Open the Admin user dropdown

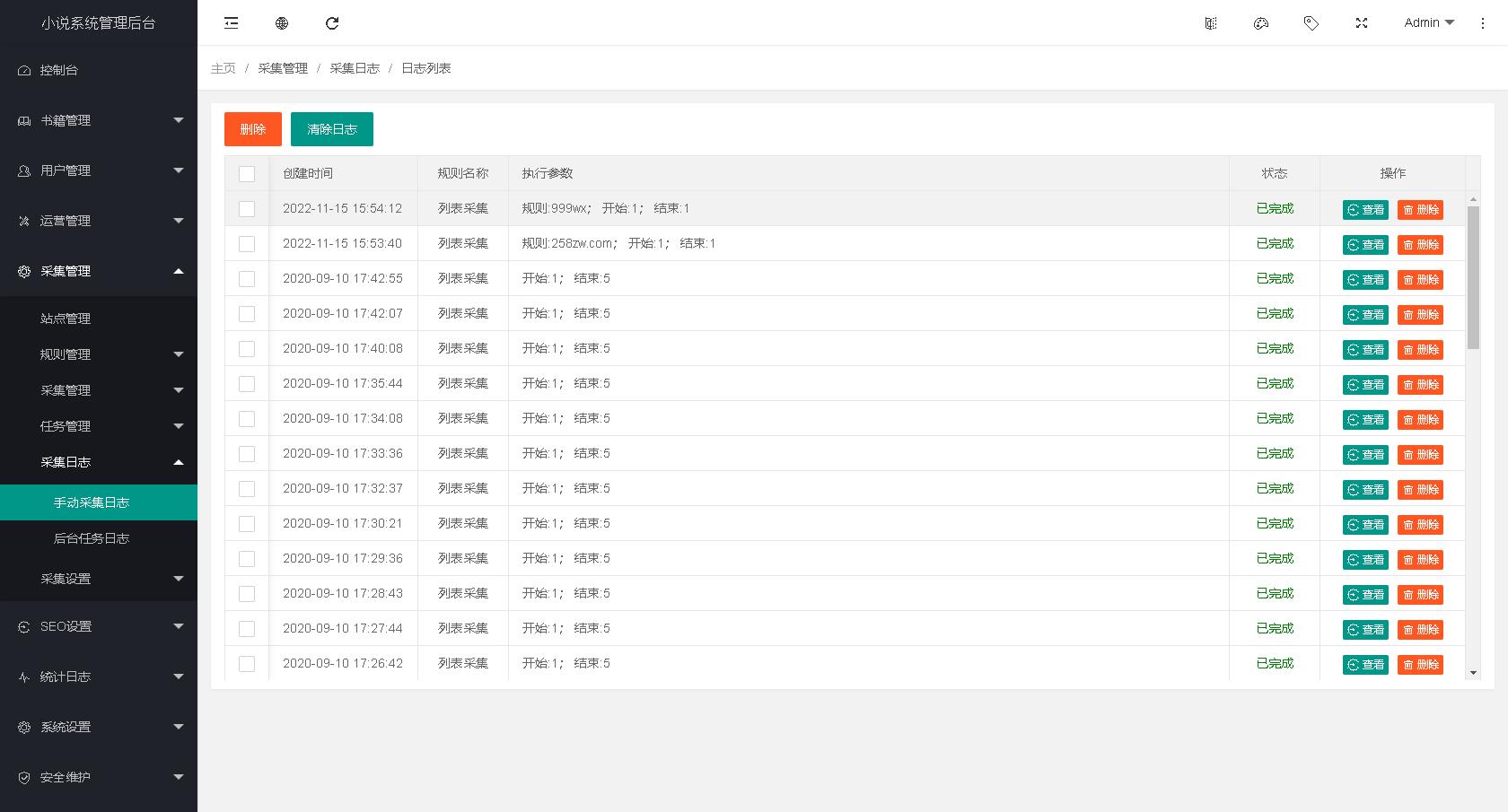click(1428, 23)
